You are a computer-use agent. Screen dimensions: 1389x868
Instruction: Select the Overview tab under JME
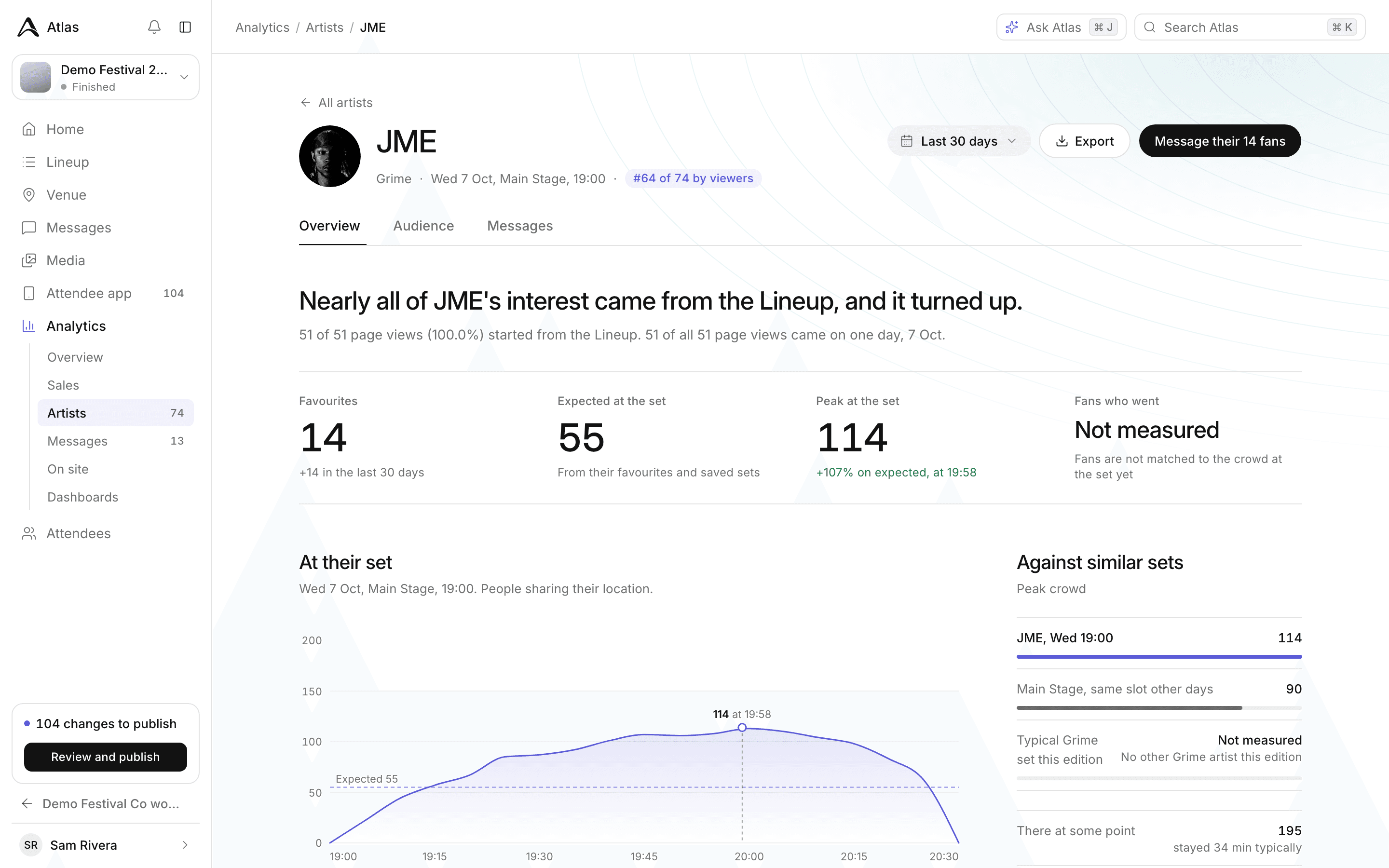coord(329,226)
